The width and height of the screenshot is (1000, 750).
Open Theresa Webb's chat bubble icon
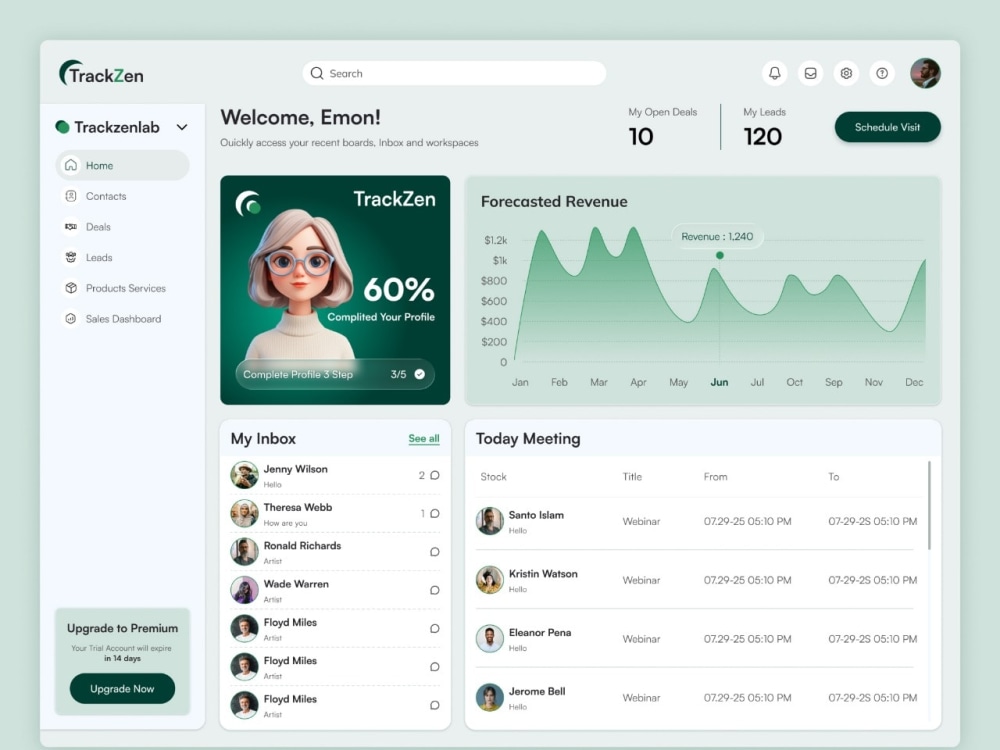434,513
